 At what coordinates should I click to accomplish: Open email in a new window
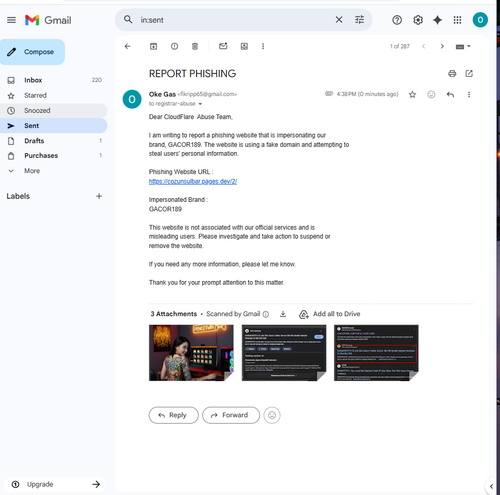(x=469, y=73)
